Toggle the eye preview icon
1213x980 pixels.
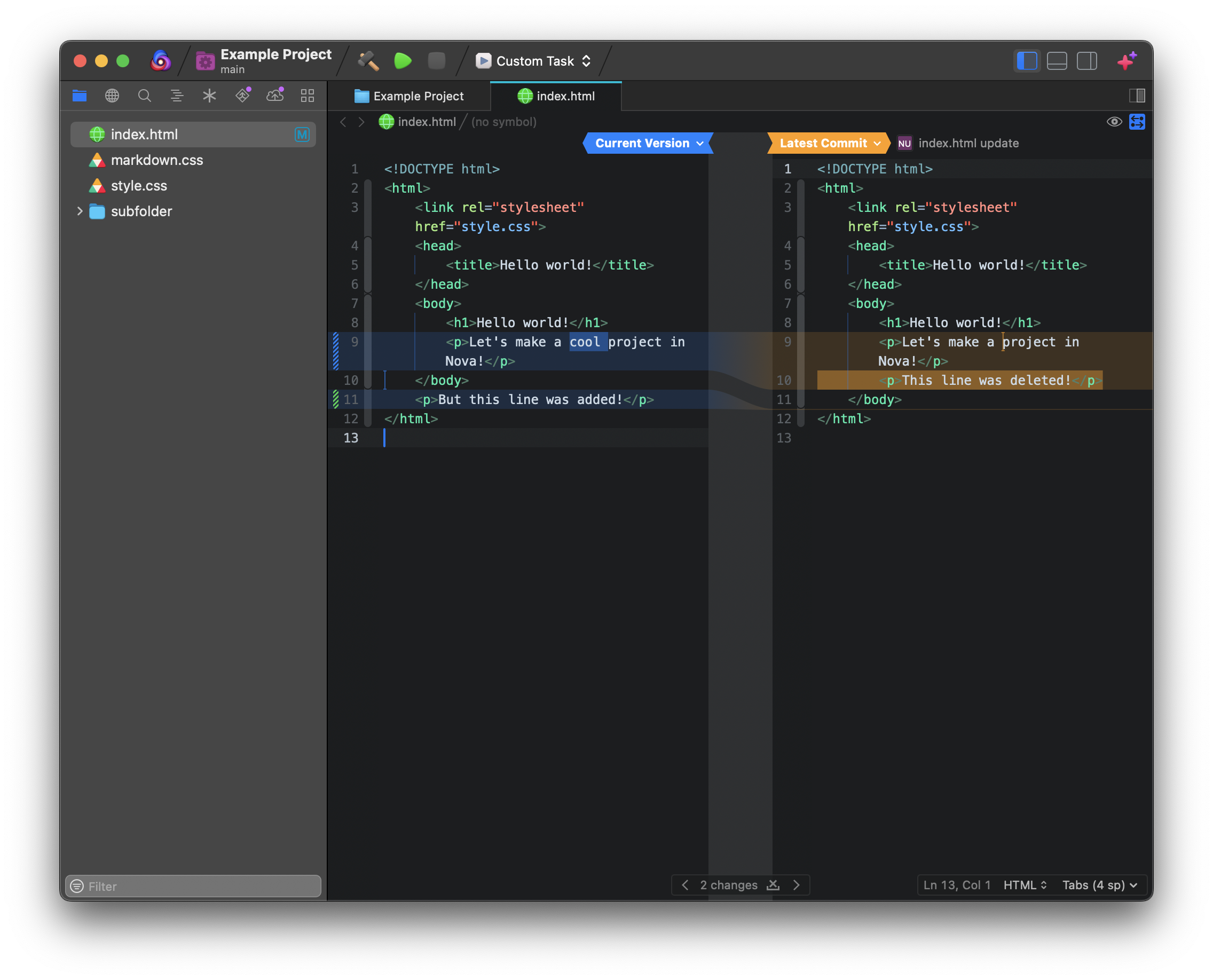pos(1114,122)
